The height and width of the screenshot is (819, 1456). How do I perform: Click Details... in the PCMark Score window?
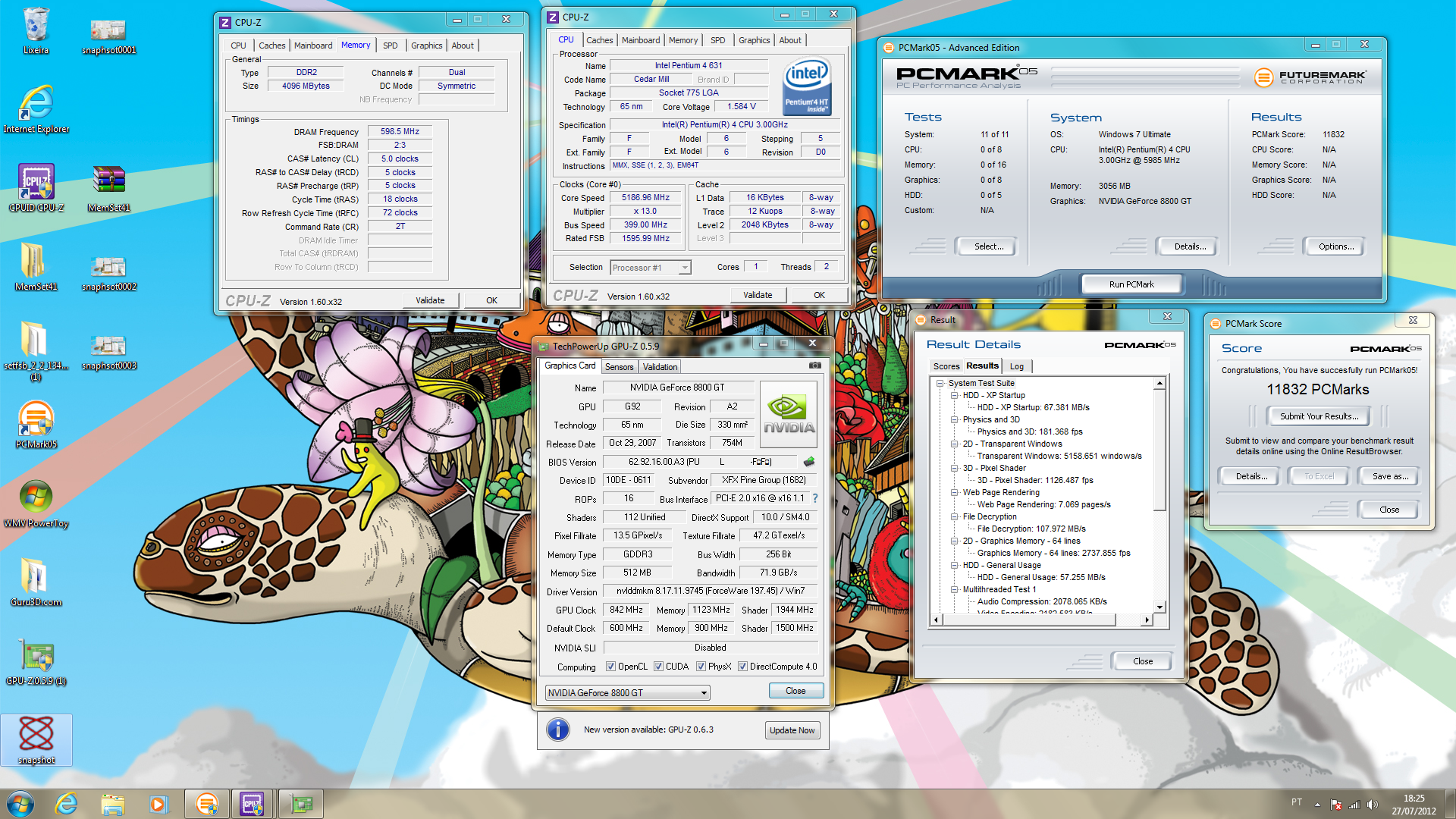click(x=1251, y=476)
